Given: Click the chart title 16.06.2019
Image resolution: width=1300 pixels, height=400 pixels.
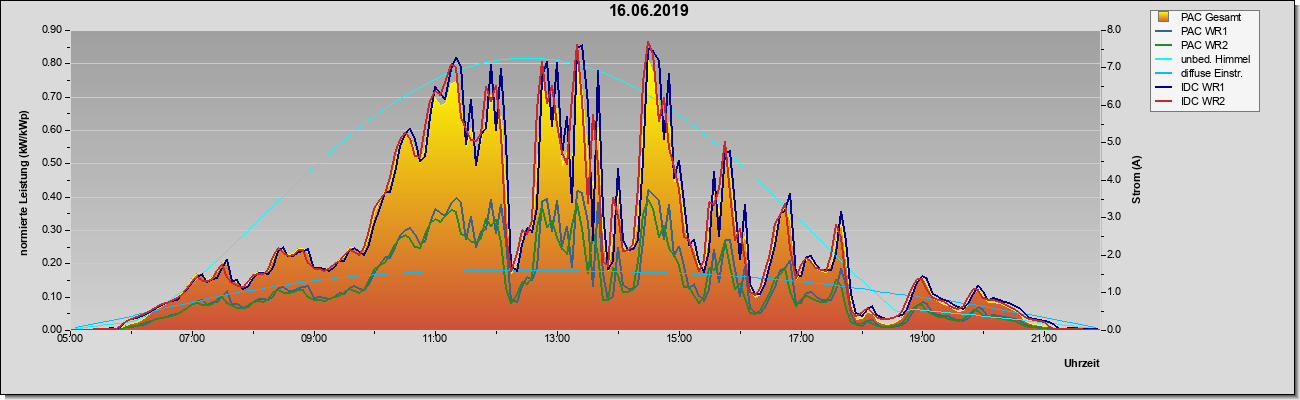Looking at the screenshot, I should pos(650,11).
